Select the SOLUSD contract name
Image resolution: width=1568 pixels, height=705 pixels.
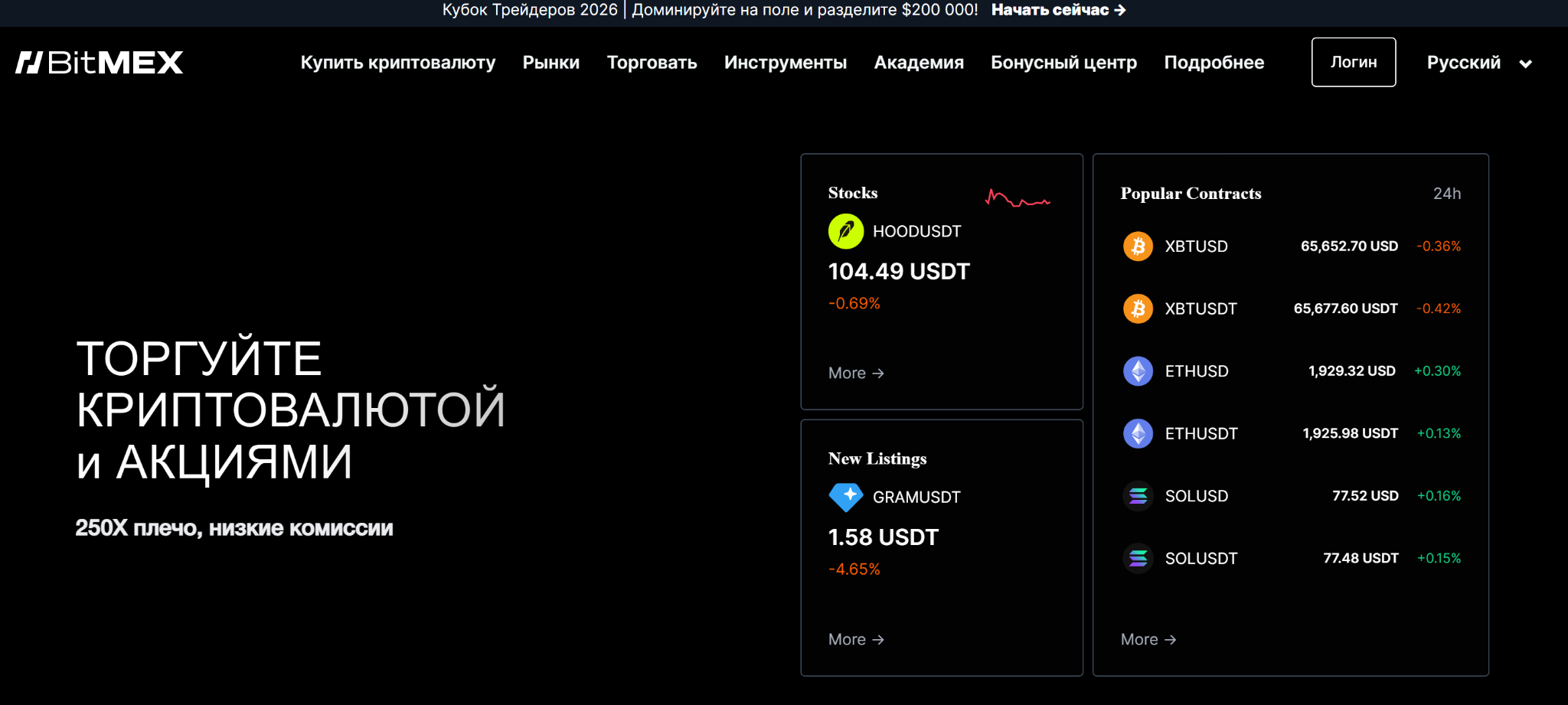(x=1197, y=496)
